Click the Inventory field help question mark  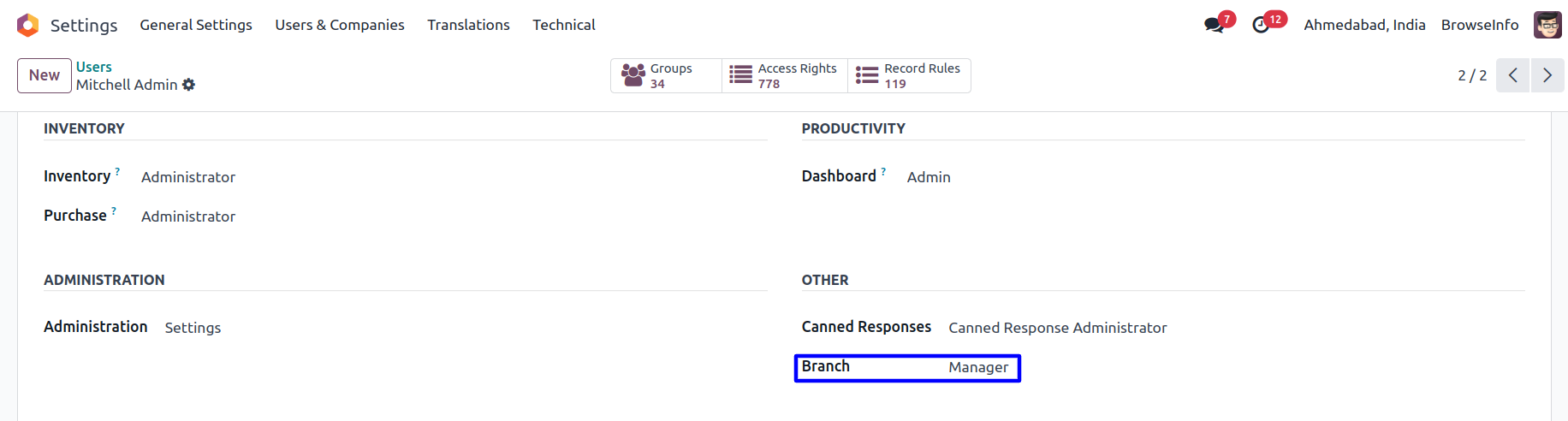(117, 171)
